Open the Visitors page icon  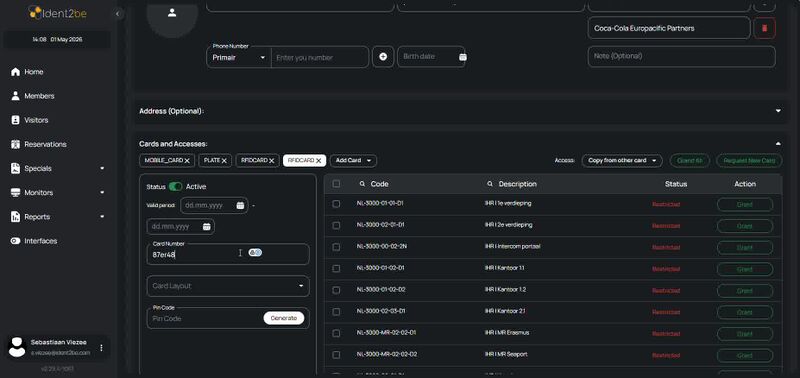pos(15,120)
